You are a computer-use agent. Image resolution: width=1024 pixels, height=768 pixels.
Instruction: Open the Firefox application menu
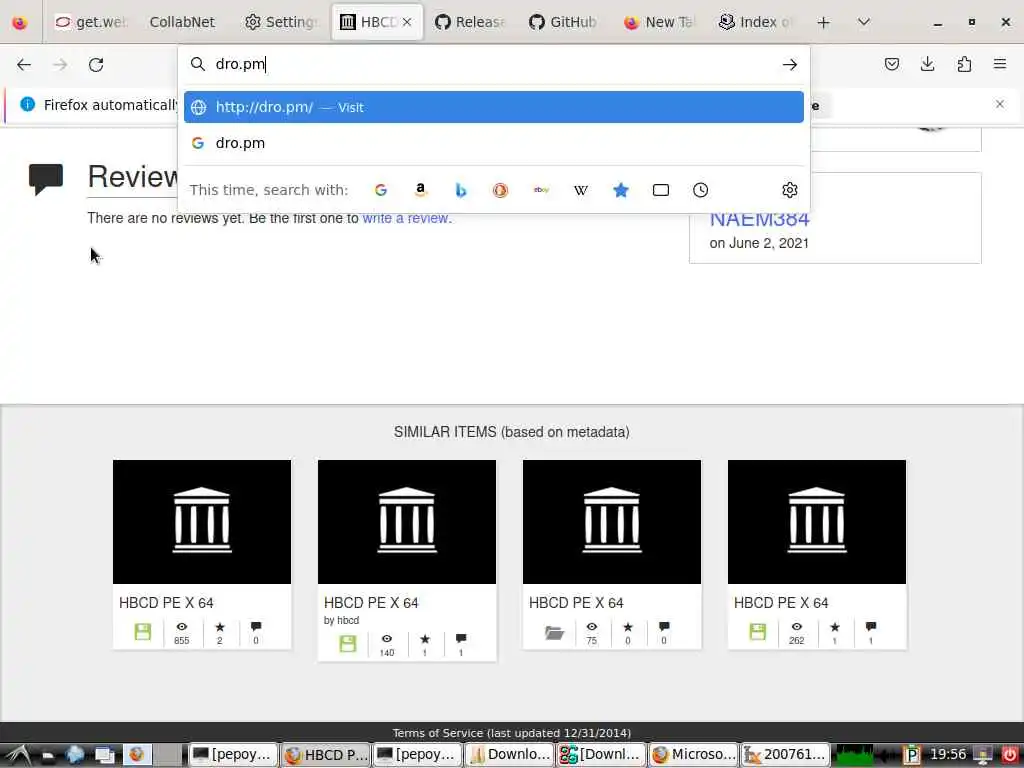[1000, 64]
